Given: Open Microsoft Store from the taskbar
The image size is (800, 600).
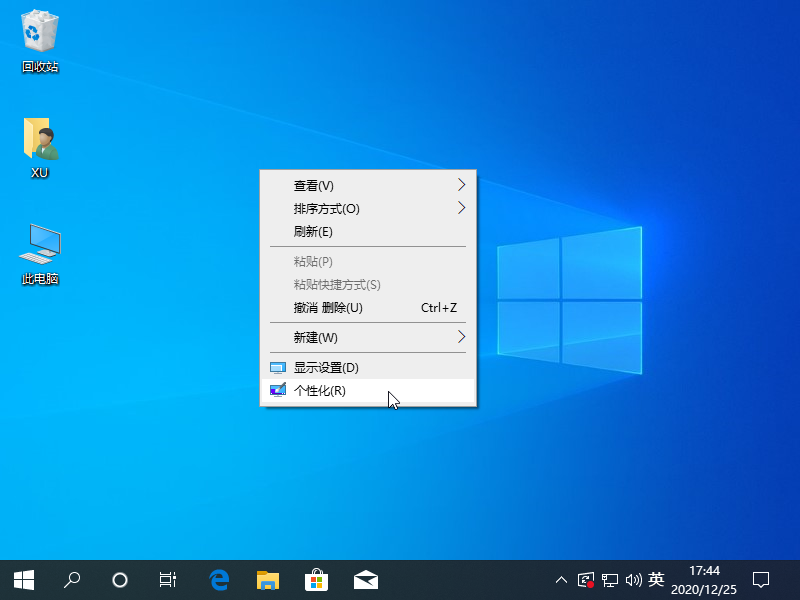Looking at the screenshot, I should click(x=317, y=579).
